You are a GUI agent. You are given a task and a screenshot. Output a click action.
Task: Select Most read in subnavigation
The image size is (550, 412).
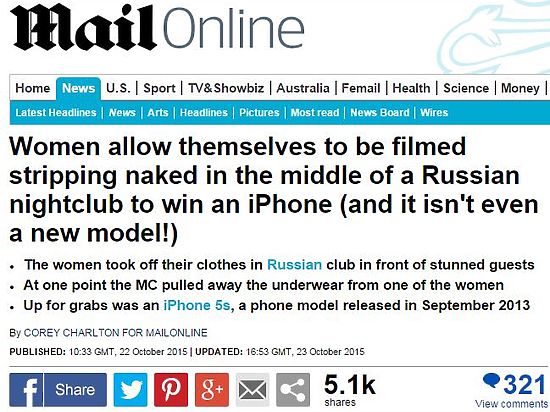315,112
